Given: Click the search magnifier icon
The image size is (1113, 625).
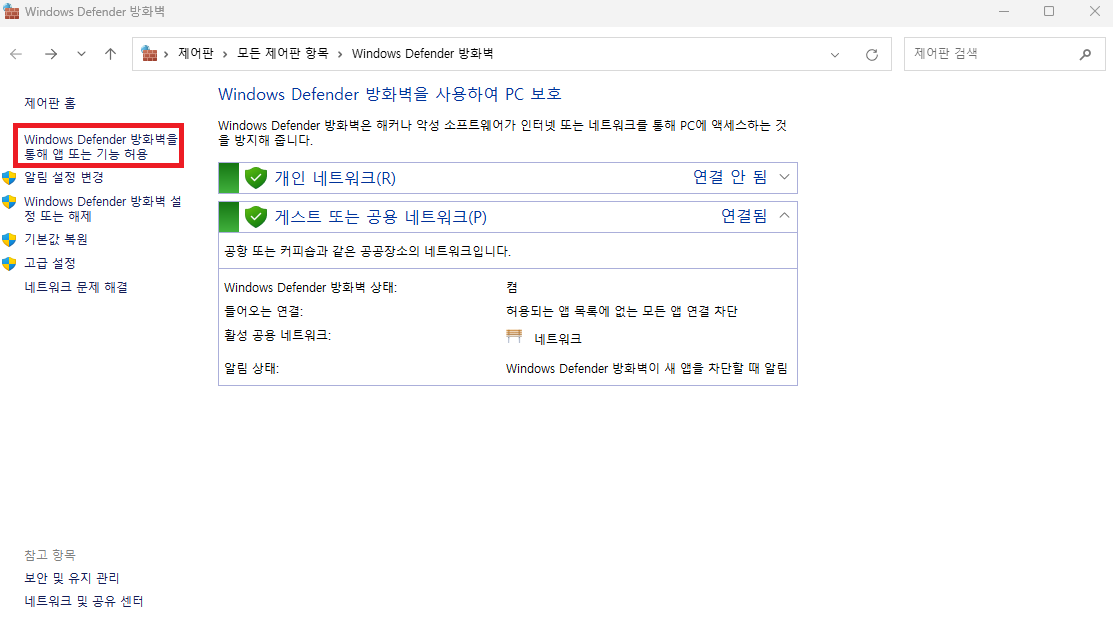Looking at the screenshot, I should [1085, 54].
